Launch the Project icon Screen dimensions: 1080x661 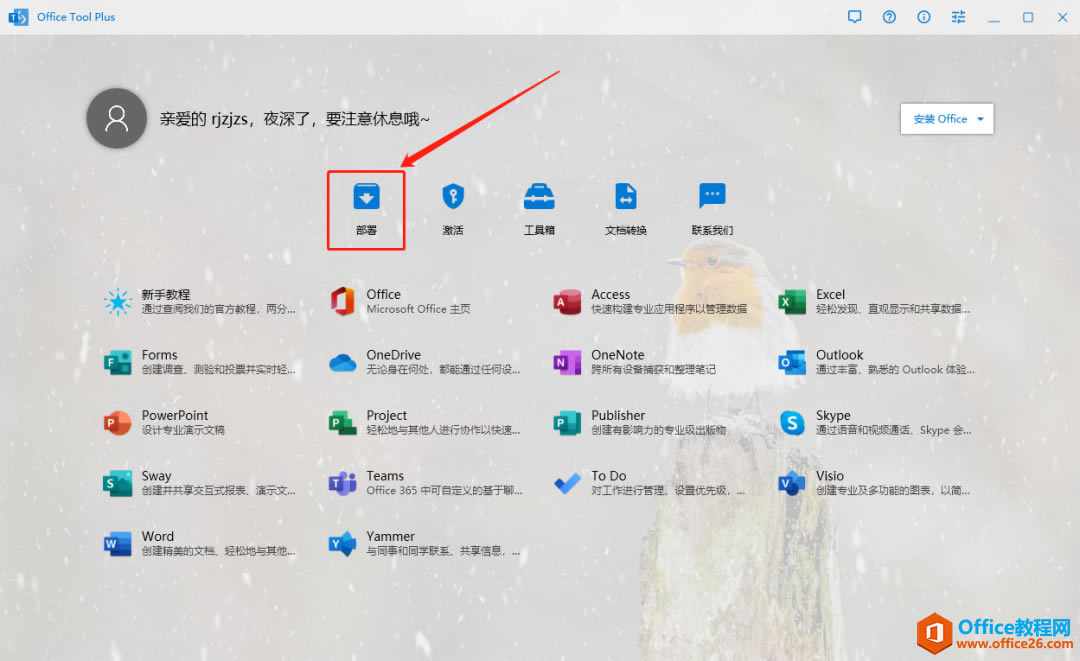click(342, 423)
